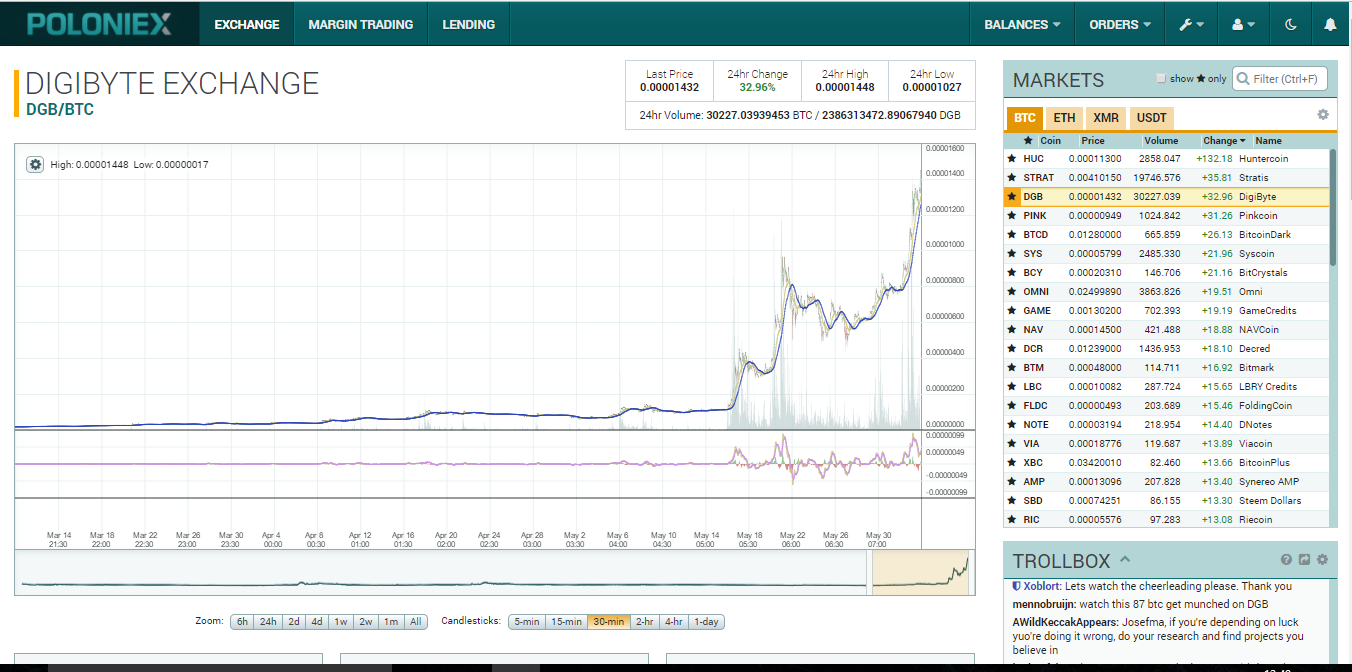The image size is (1352, 672).
Task: Select 1-day candlesticks
Action: 706,622
